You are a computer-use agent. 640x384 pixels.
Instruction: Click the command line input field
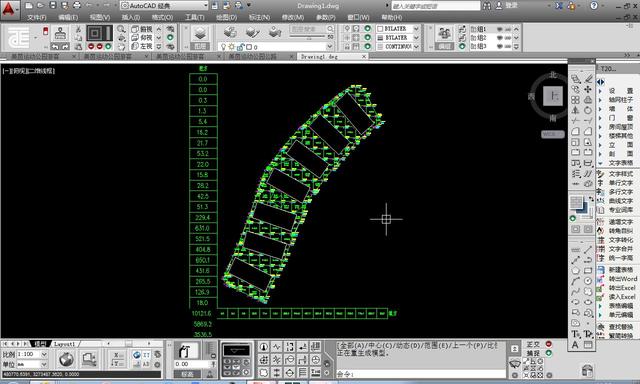(420, 374)
